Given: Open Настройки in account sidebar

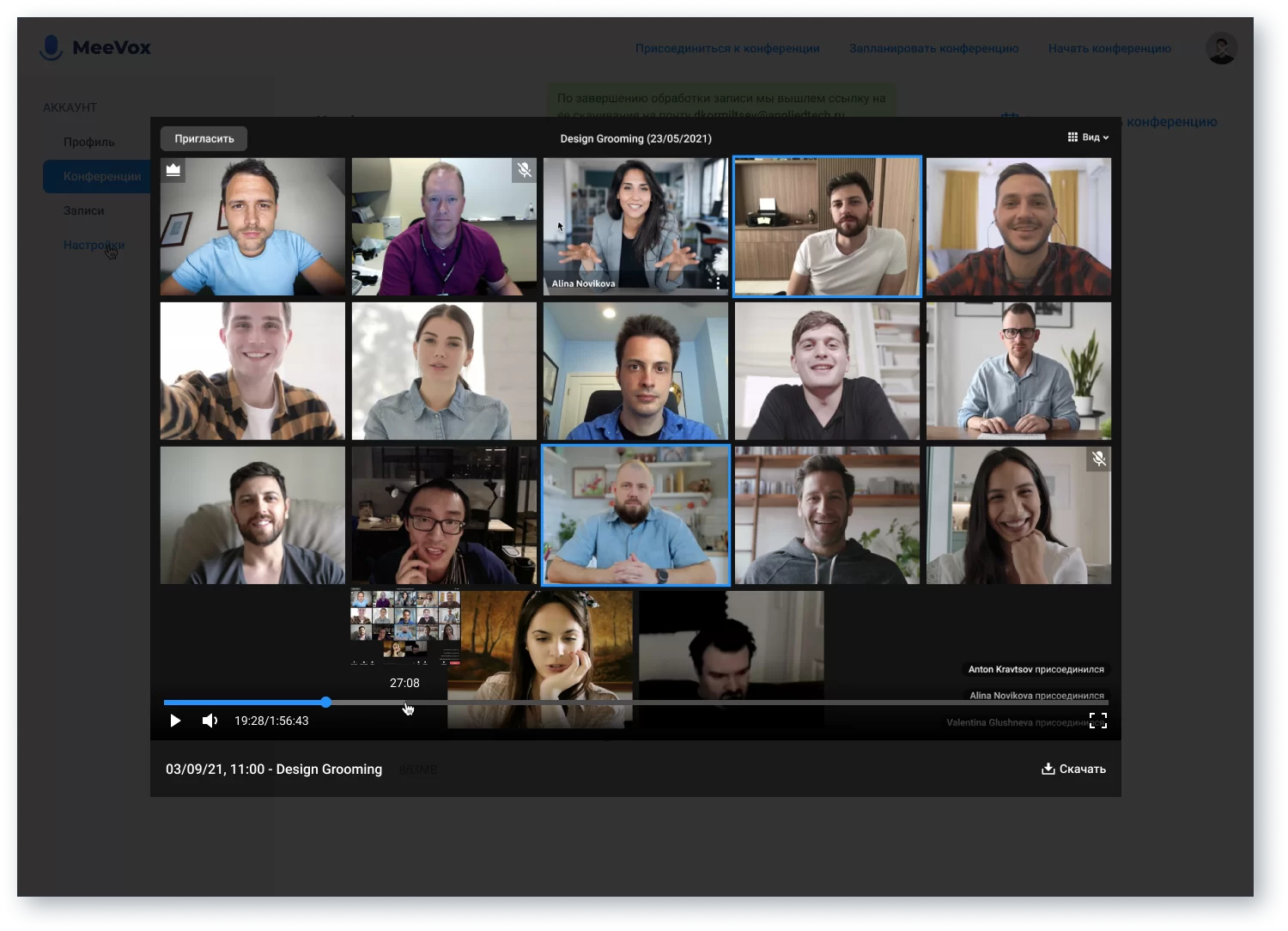Looking at the screenshot, I should (x=94, y=245).
